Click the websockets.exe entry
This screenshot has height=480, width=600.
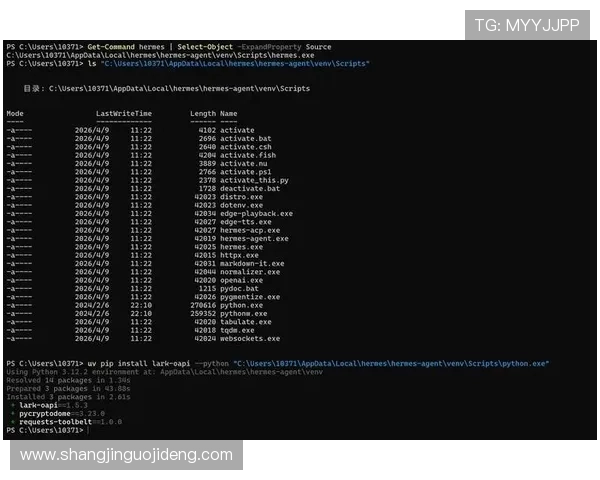[x=250, y=339]
